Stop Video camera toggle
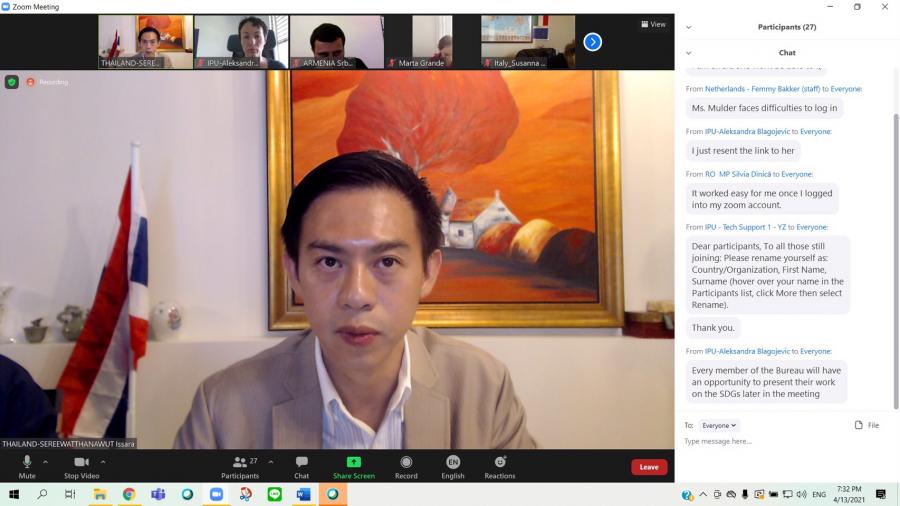Image resolution: width=900 pixels, height=506 pixels. (81, 462)
